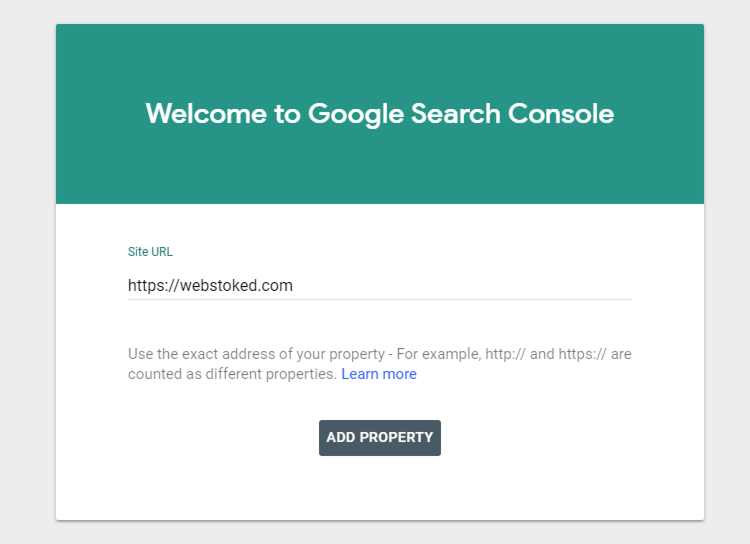Click the http:// example in the hint

pos(505,354)
